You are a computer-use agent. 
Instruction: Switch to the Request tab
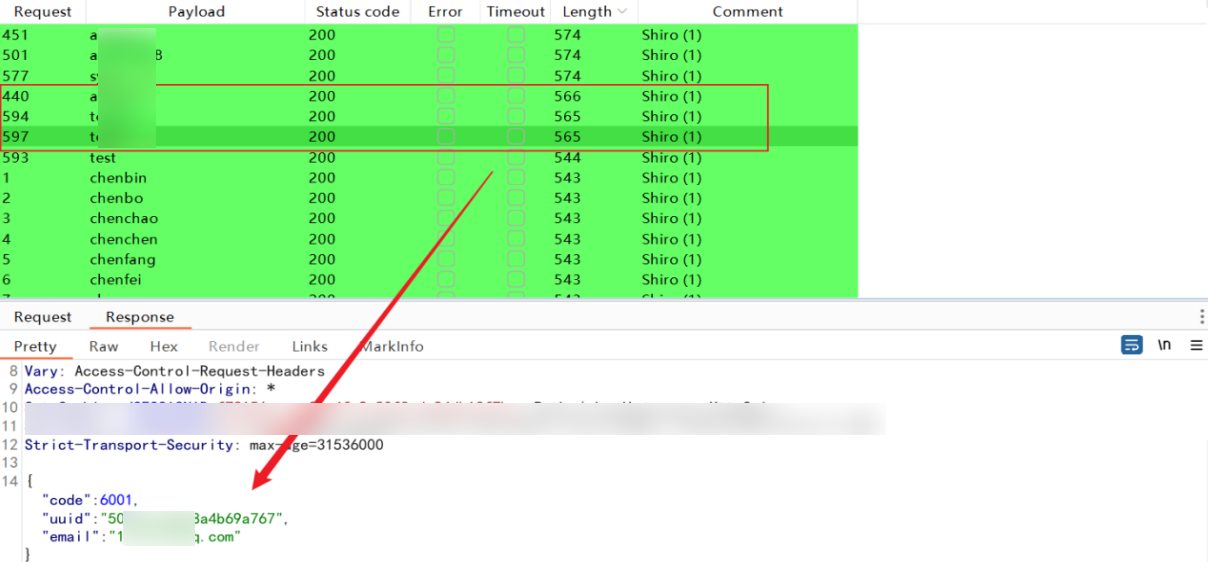pos(42,317)
